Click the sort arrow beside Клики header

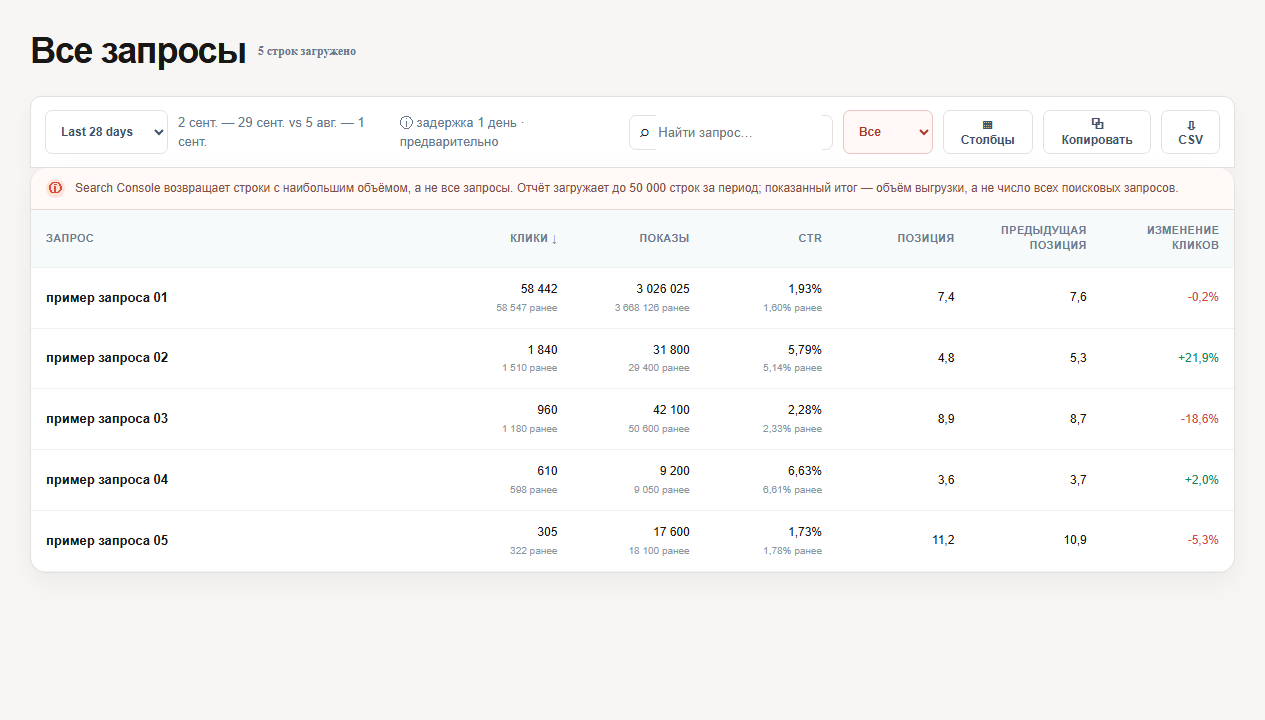(554, 238)
